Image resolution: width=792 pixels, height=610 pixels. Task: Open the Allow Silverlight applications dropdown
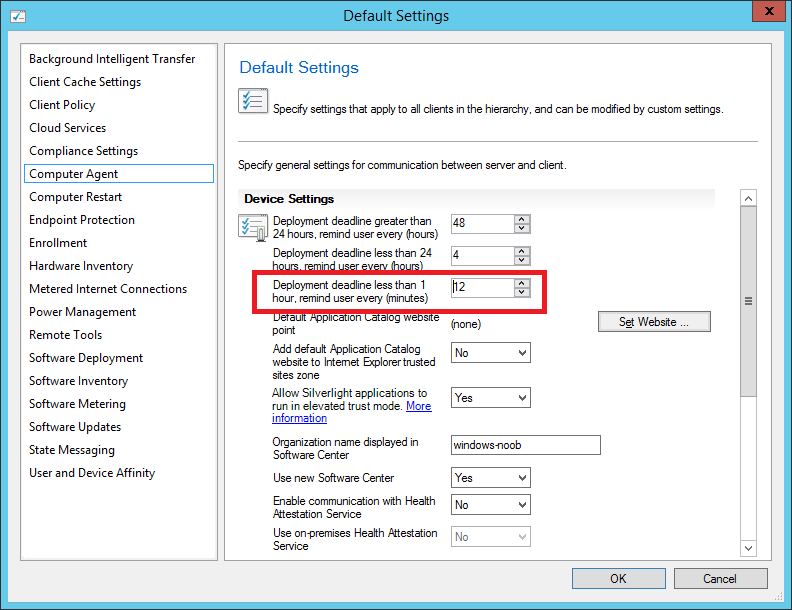490,397
